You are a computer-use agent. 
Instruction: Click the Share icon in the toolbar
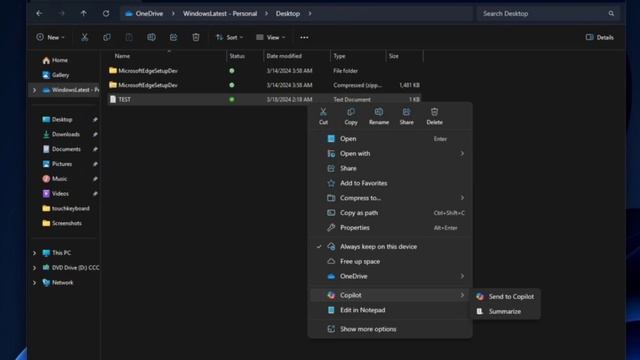coord(173,37)
